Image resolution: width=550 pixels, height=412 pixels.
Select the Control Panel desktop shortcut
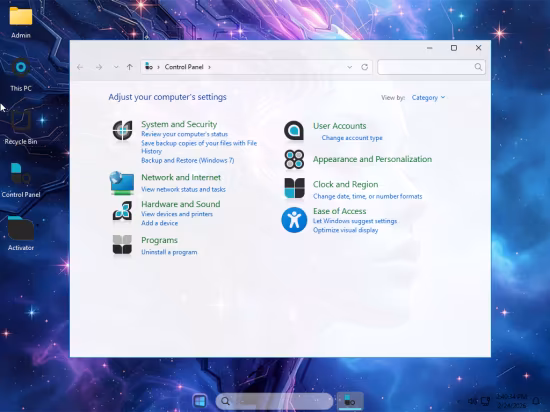click(x=21, y=181)
